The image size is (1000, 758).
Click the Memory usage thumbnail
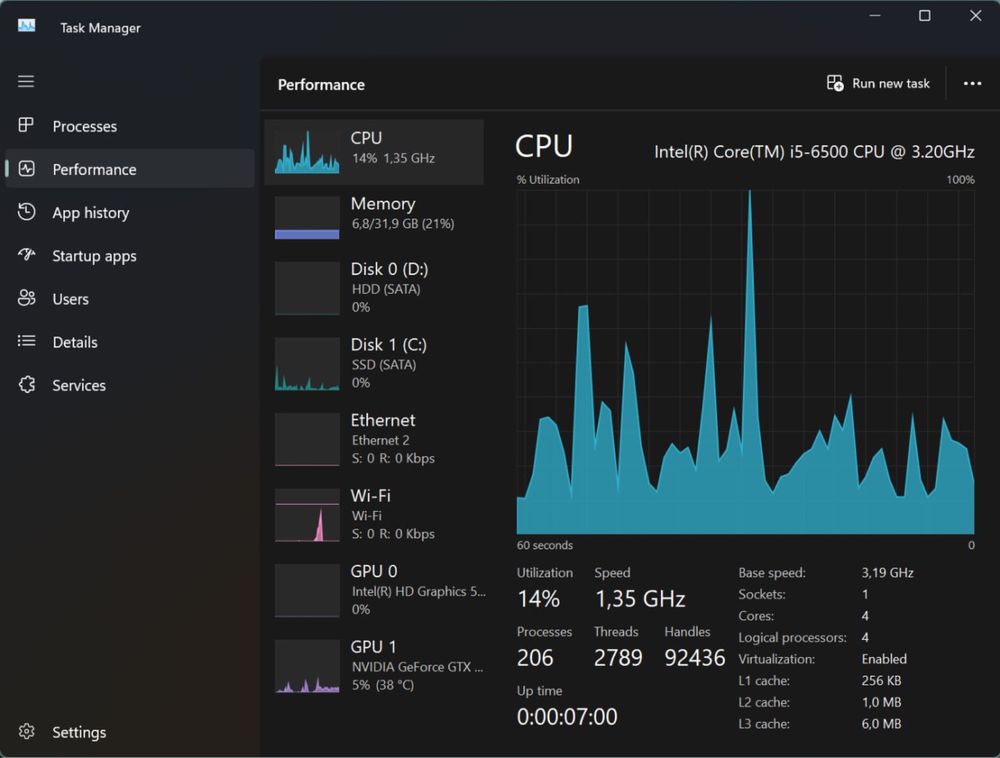[307, 217]
